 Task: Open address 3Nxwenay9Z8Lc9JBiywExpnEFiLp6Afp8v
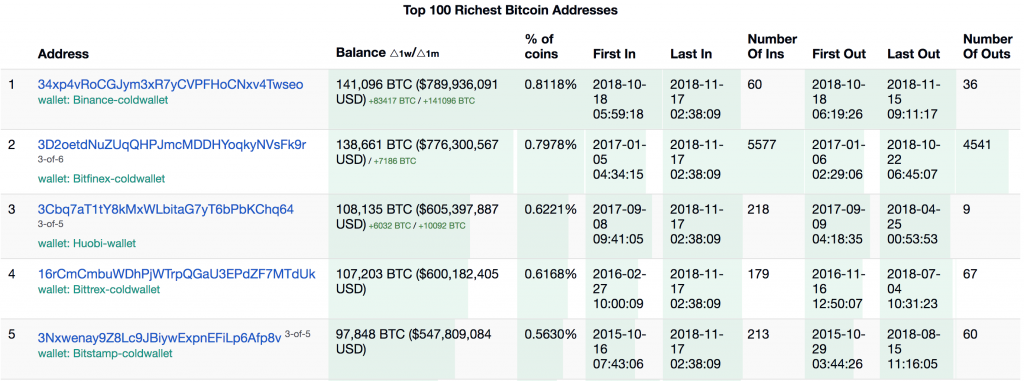159,338
